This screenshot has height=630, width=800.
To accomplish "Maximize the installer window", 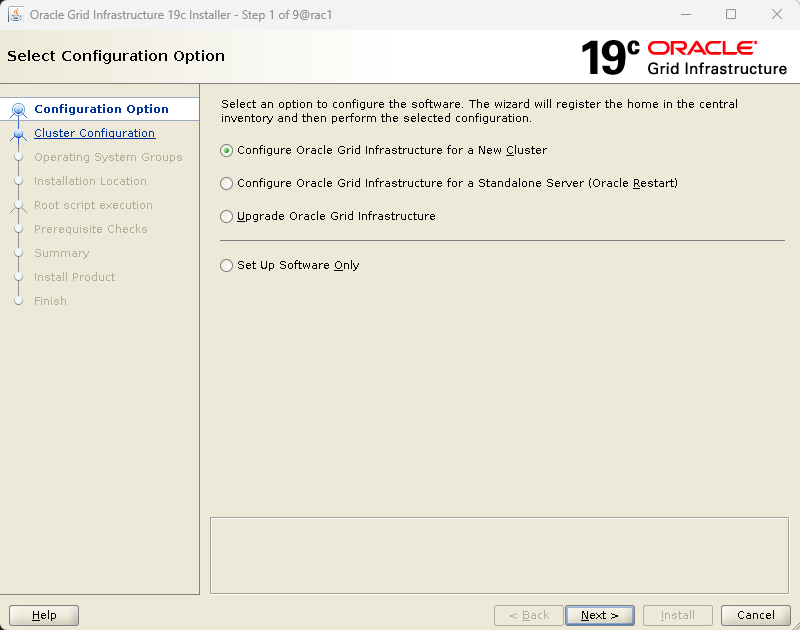I will tap(731, 14).
